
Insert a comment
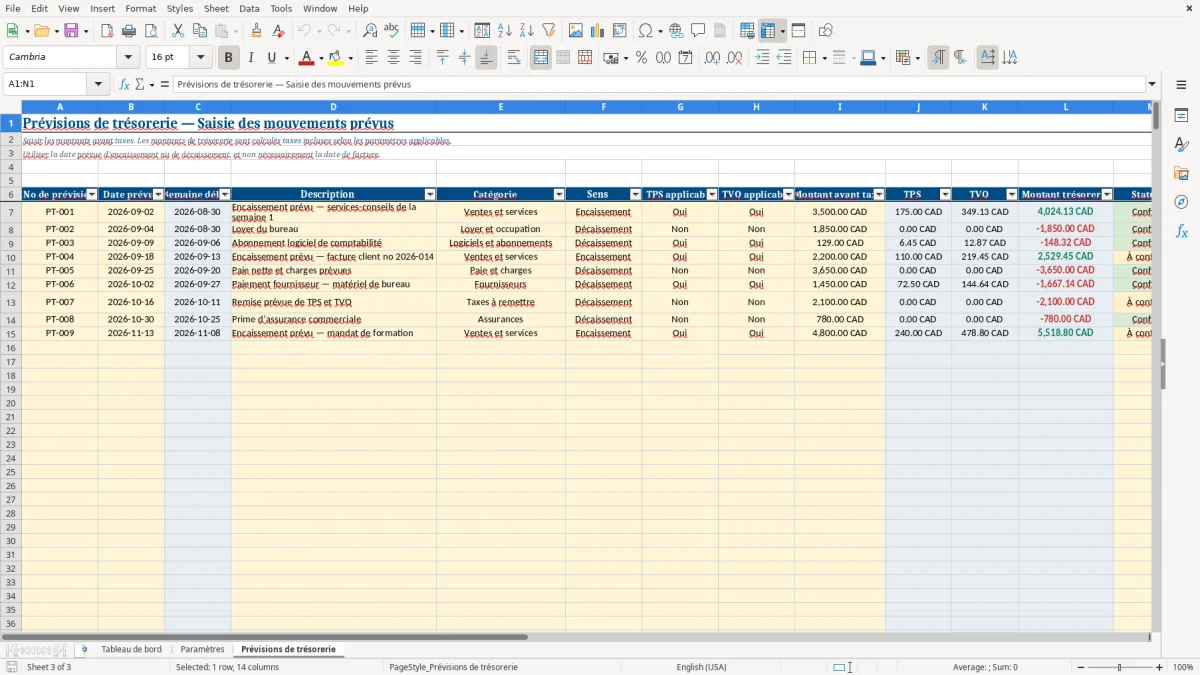pyautogui.click(x=699, y=31)
